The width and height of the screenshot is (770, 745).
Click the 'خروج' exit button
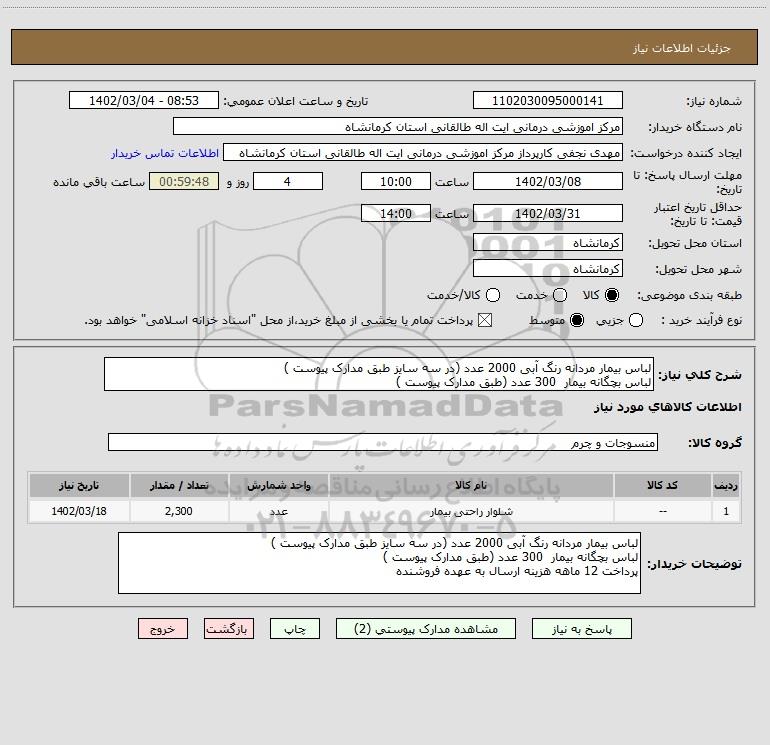163,629
